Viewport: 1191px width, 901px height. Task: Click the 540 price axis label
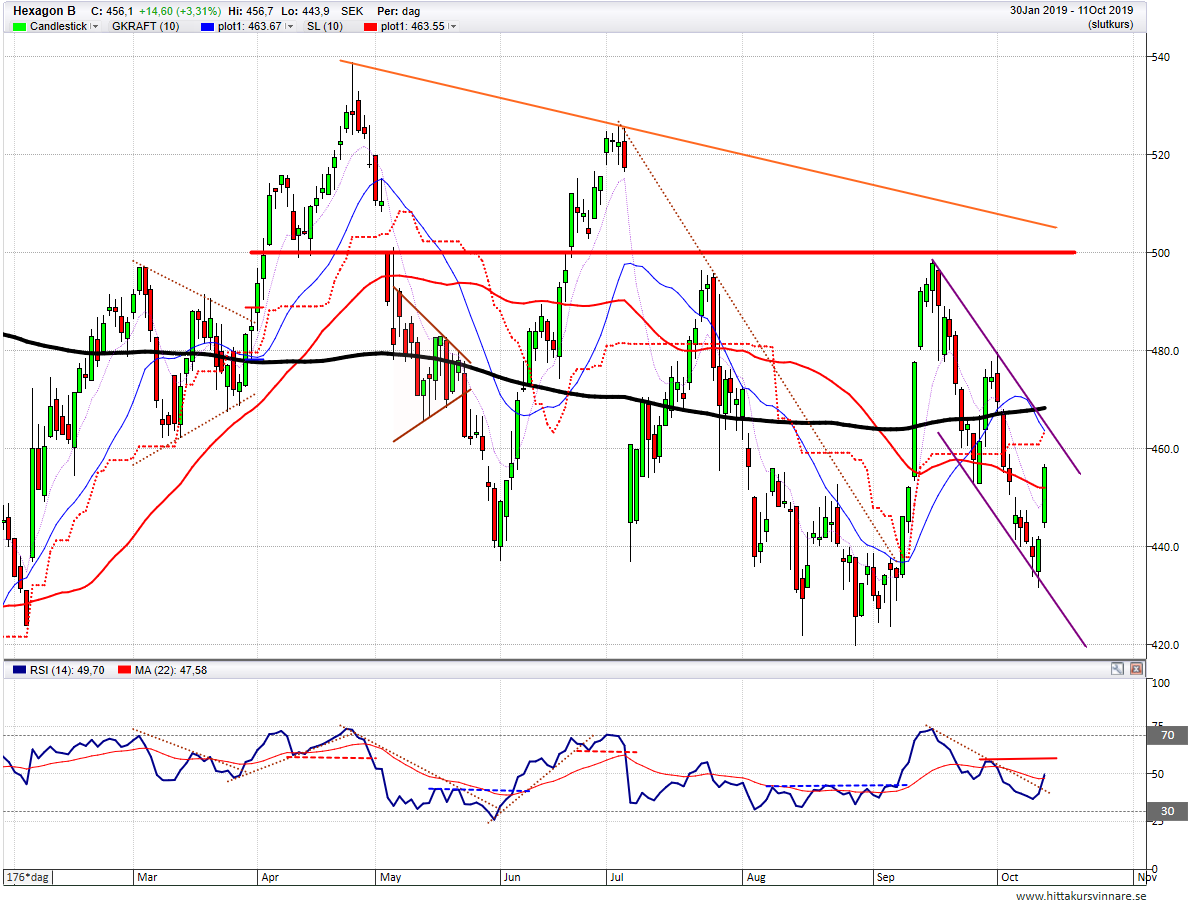coord(1160,57)
